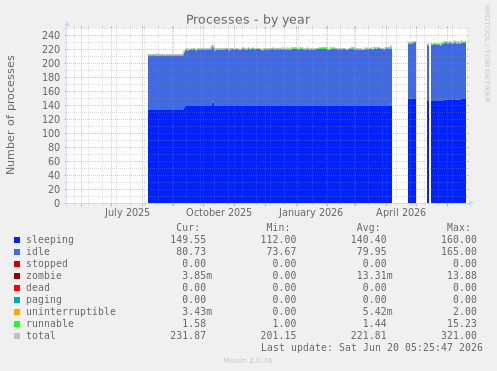
Task: Click the 20 y-axis tick label
Action: (54, 189)
